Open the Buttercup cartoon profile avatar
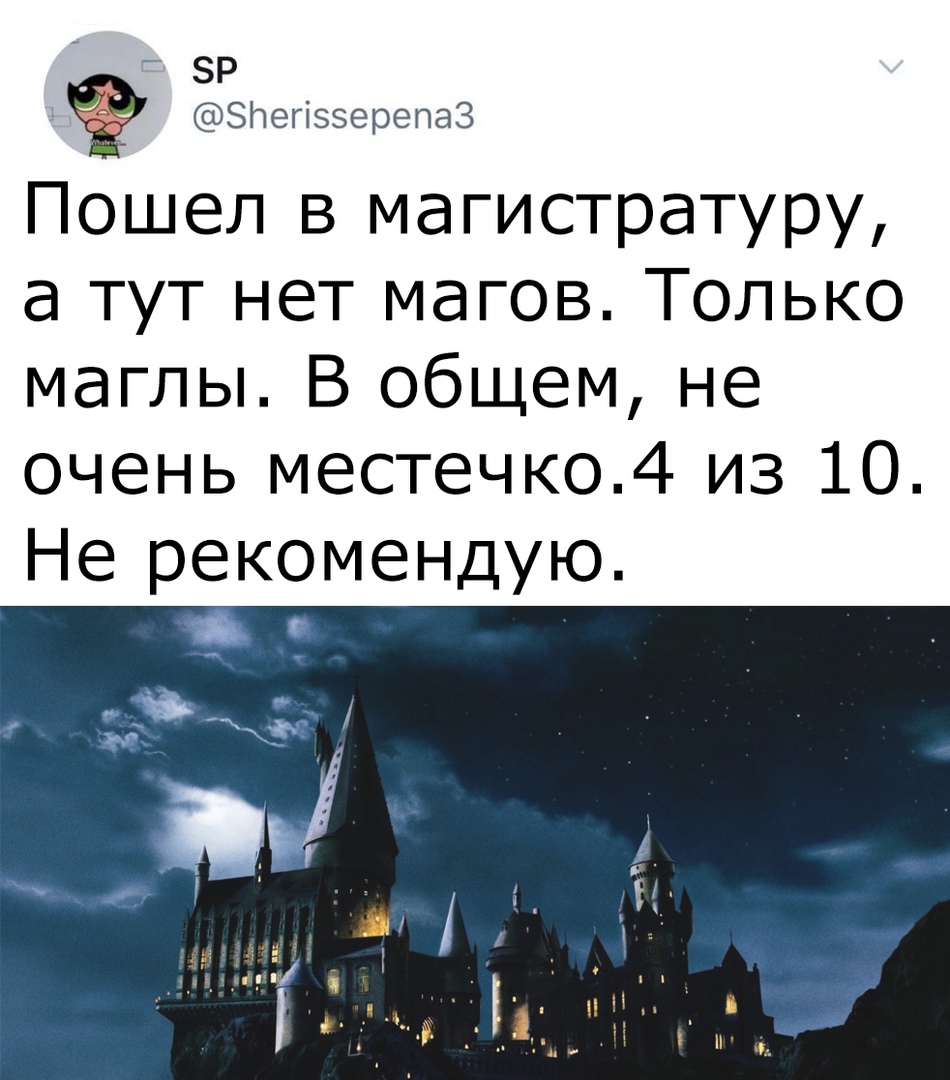 click(109, 95)
